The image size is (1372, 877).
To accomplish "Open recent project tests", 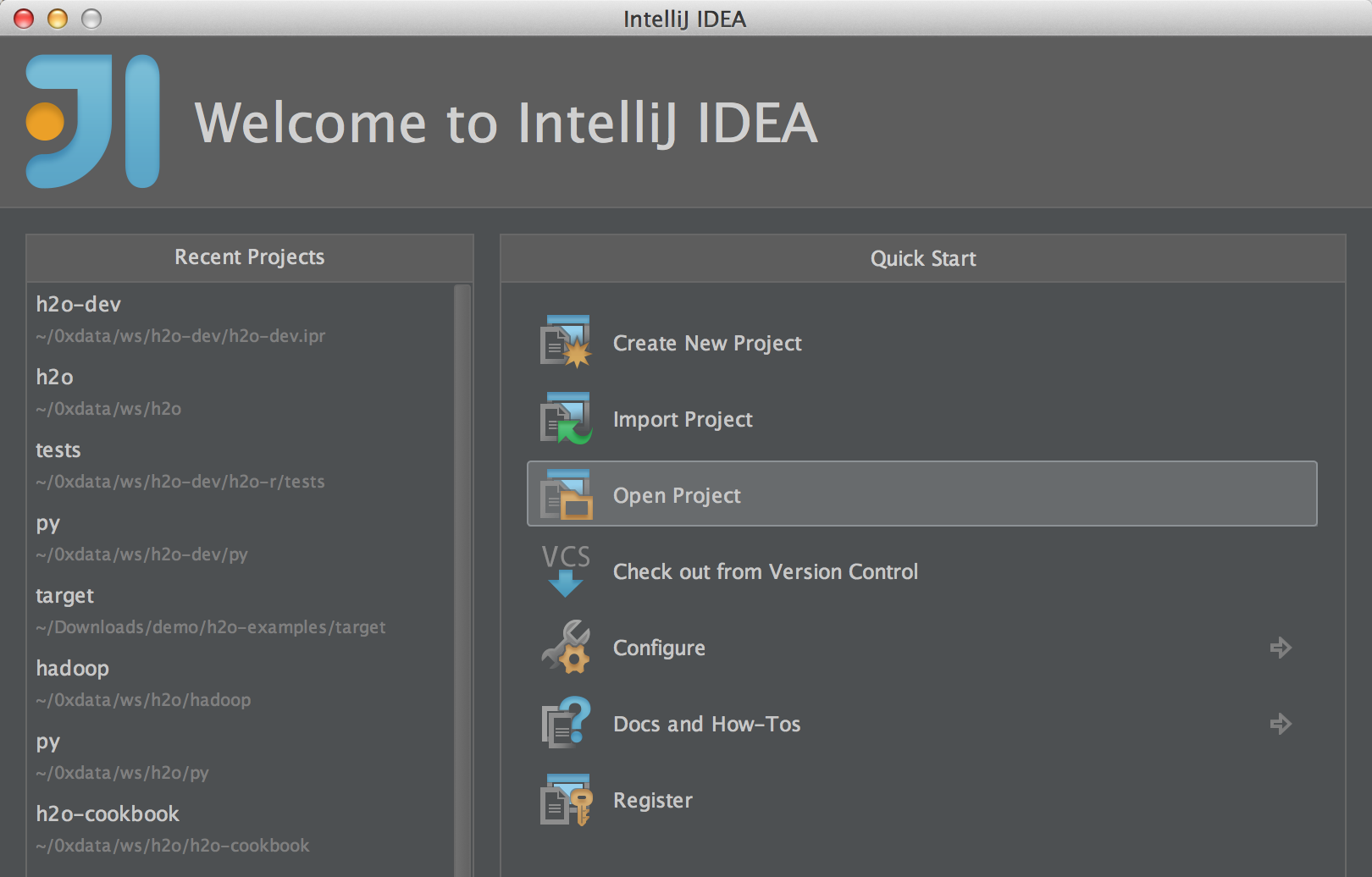I will point(58,450).
